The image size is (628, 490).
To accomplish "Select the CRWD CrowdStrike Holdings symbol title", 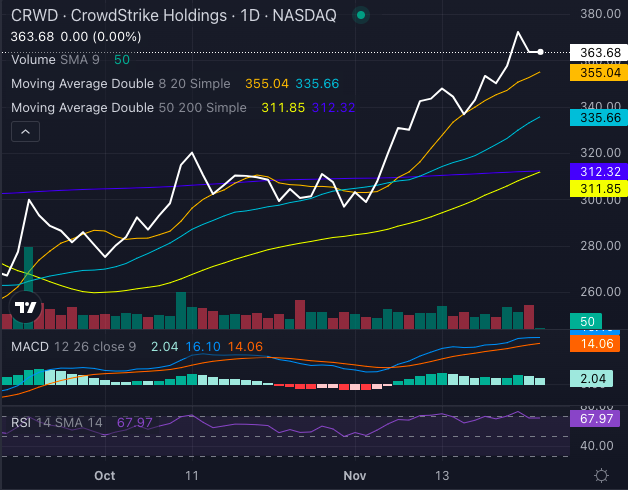I will [x=170, y=16].
